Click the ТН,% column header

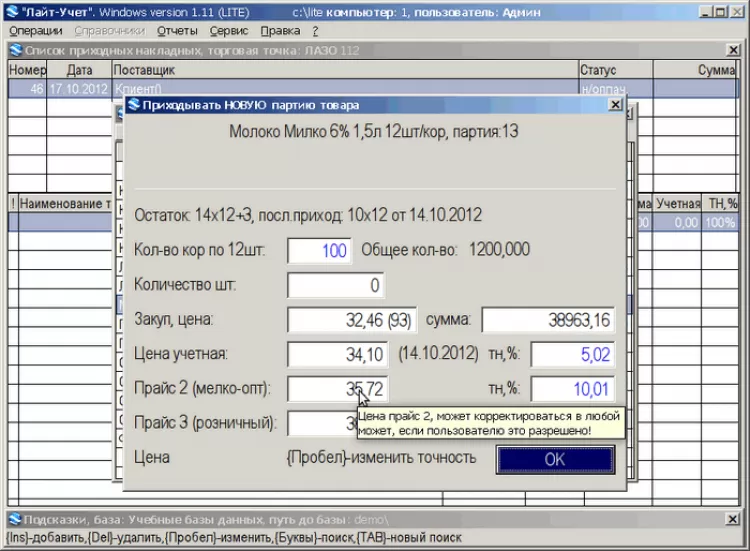coord(722,204)
